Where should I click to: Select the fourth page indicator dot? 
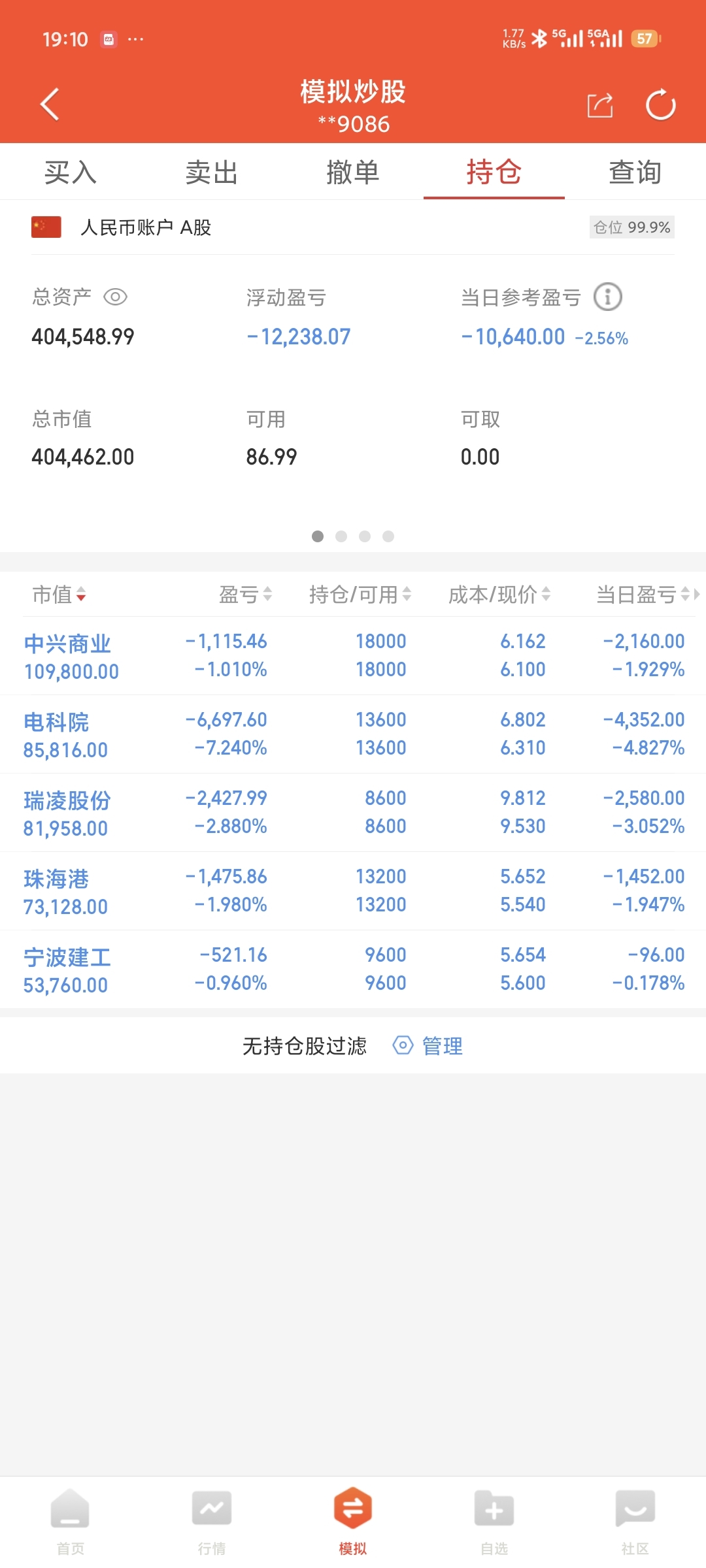click(388, 536)
